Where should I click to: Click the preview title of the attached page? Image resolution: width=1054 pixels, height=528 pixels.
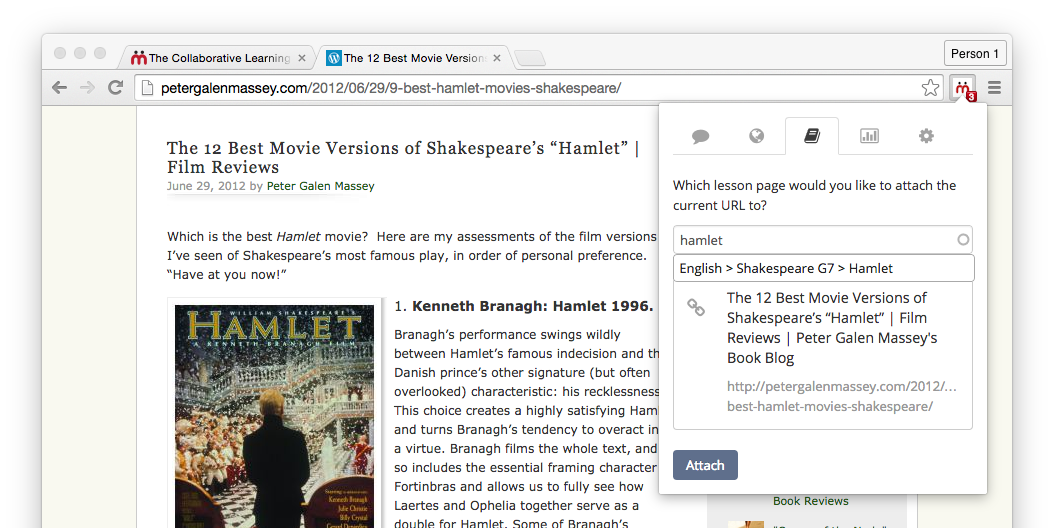832,328
